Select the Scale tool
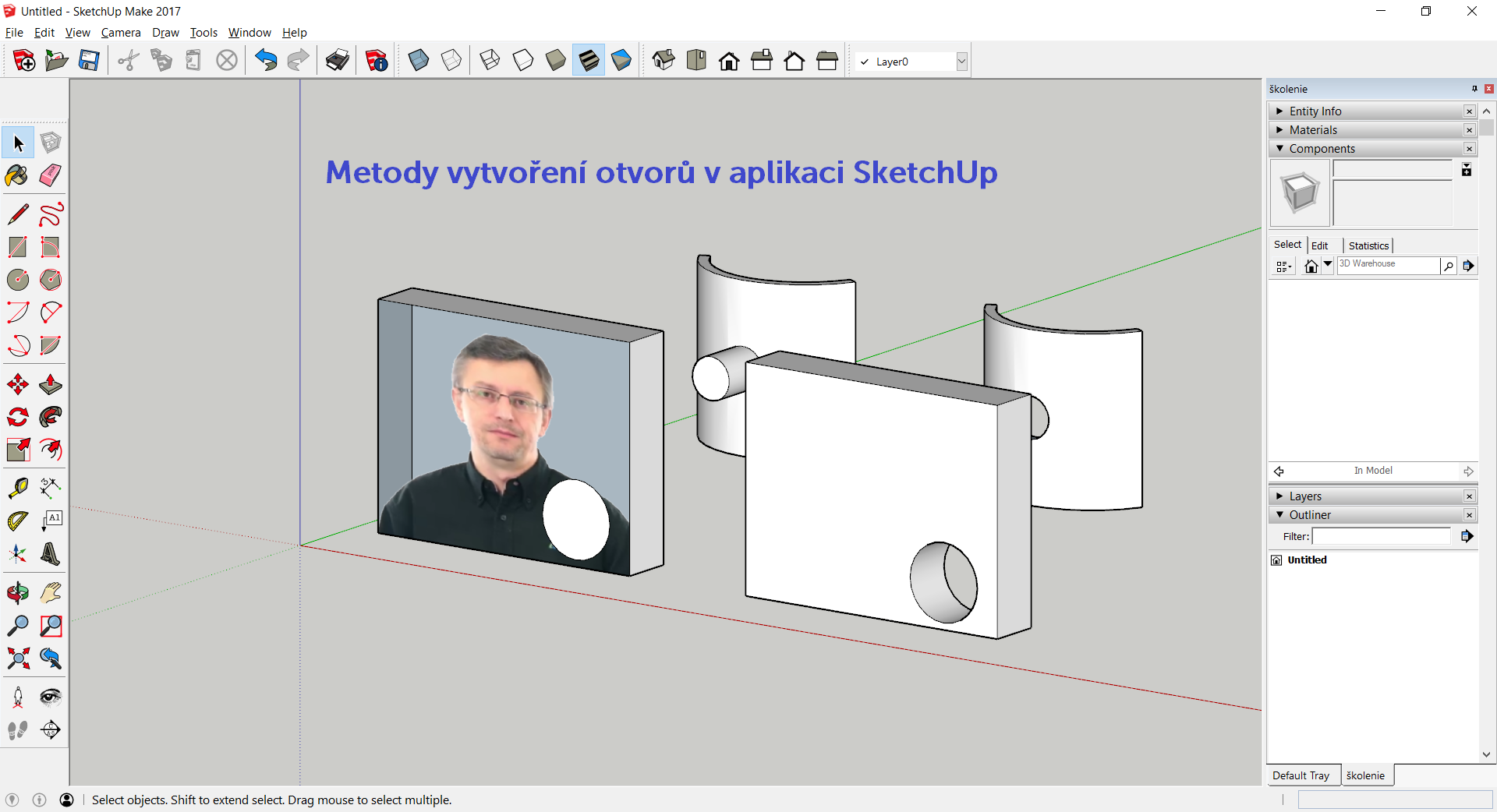Image resolution: width=1497 pixels, height=812 pixels. [18, 450]
